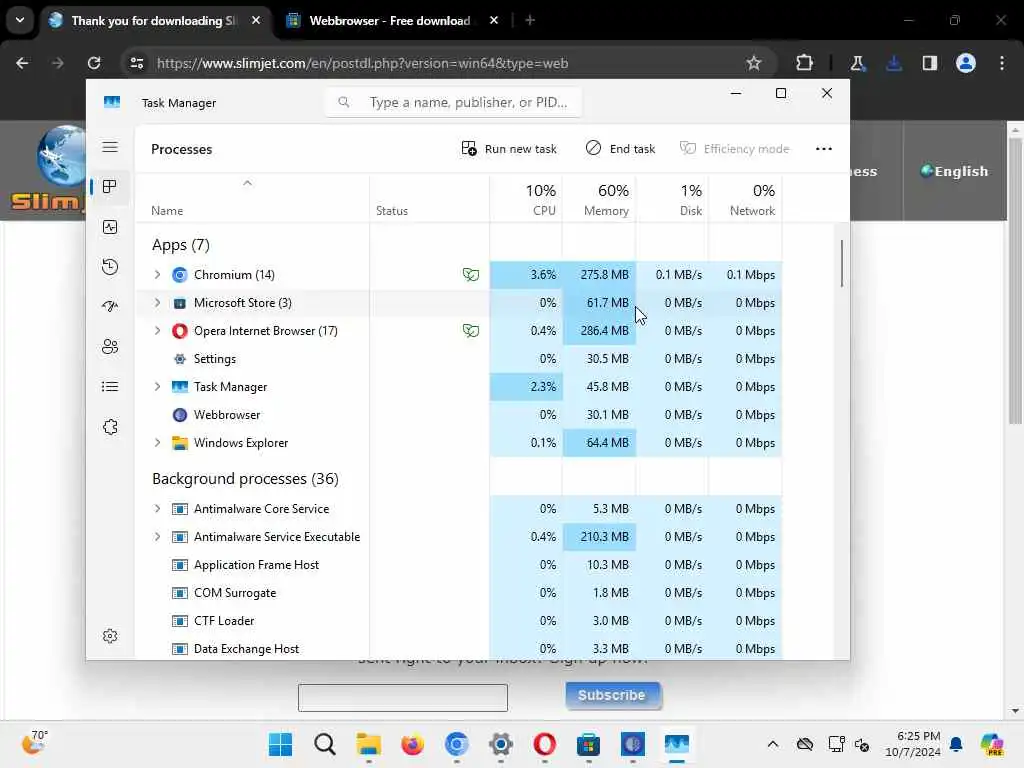The height and width of the screenshot is (768, 1024).
Task: Expand Antimalware Service Executable row
Action: (x=157, y=537)
